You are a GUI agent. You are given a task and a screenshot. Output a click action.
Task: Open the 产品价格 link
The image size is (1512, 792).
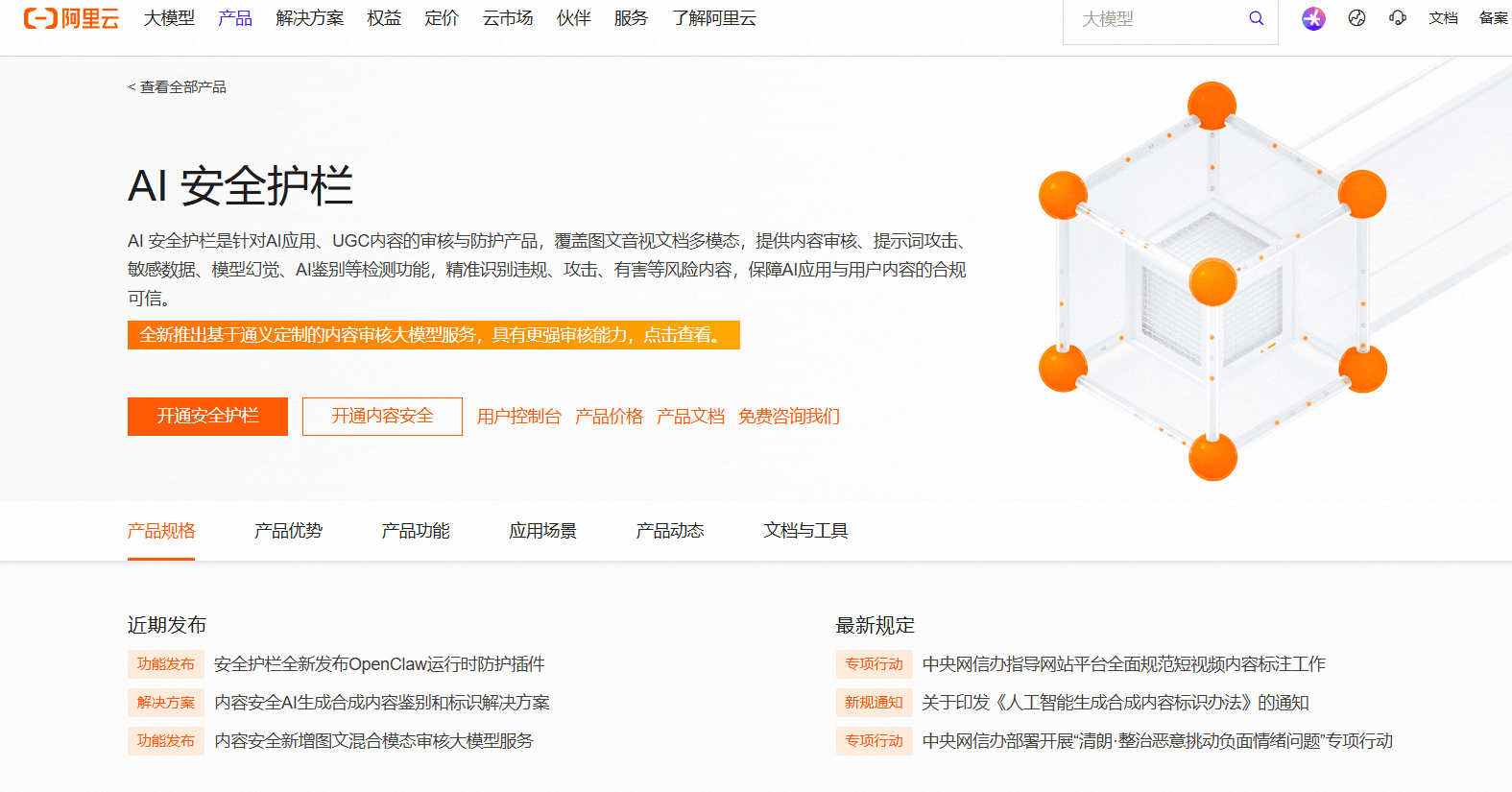click(x=609, y=417)
